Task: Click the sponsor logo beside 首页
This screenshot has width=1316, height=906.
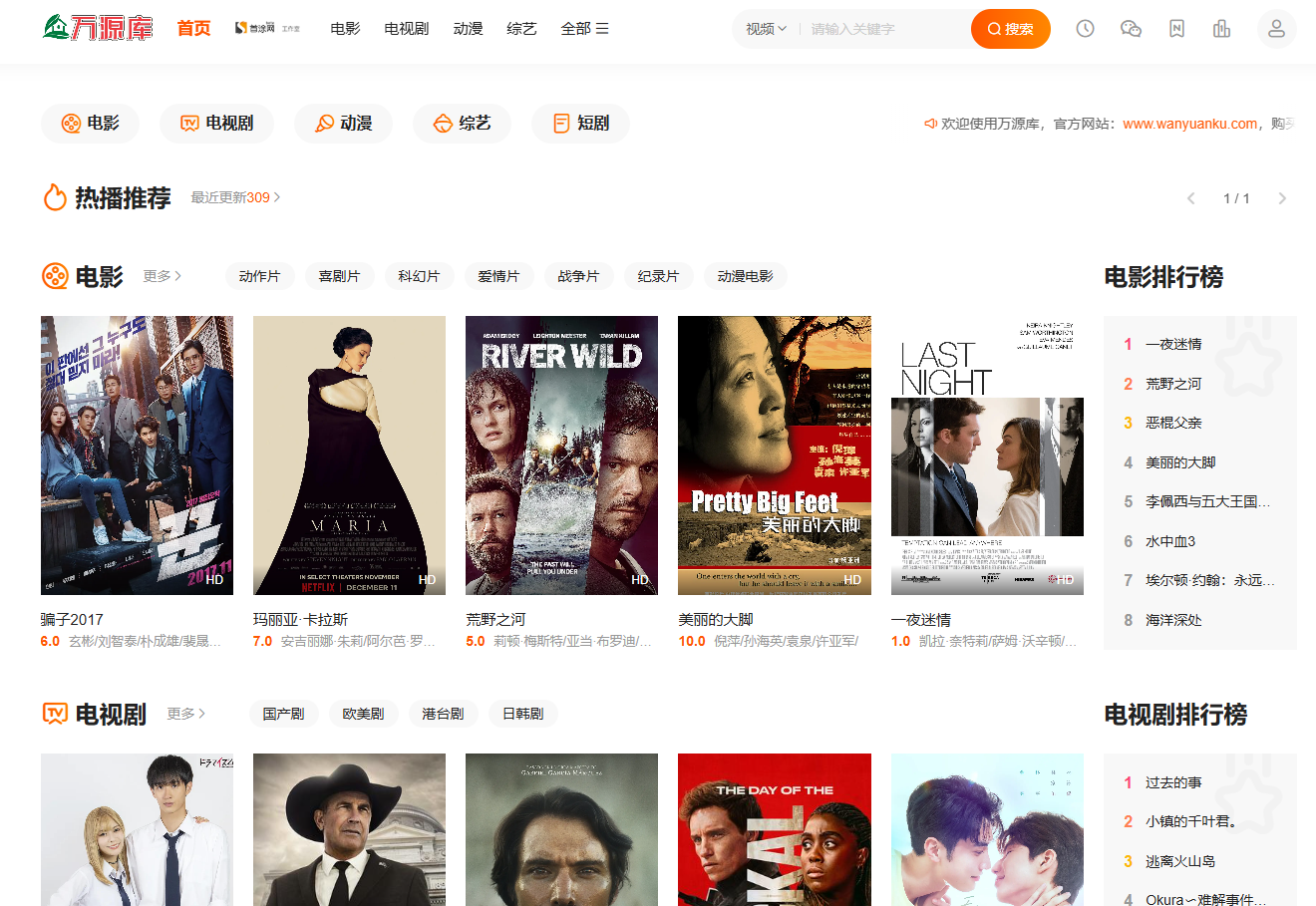Action: pyautogui.click(x=267, y=28)
